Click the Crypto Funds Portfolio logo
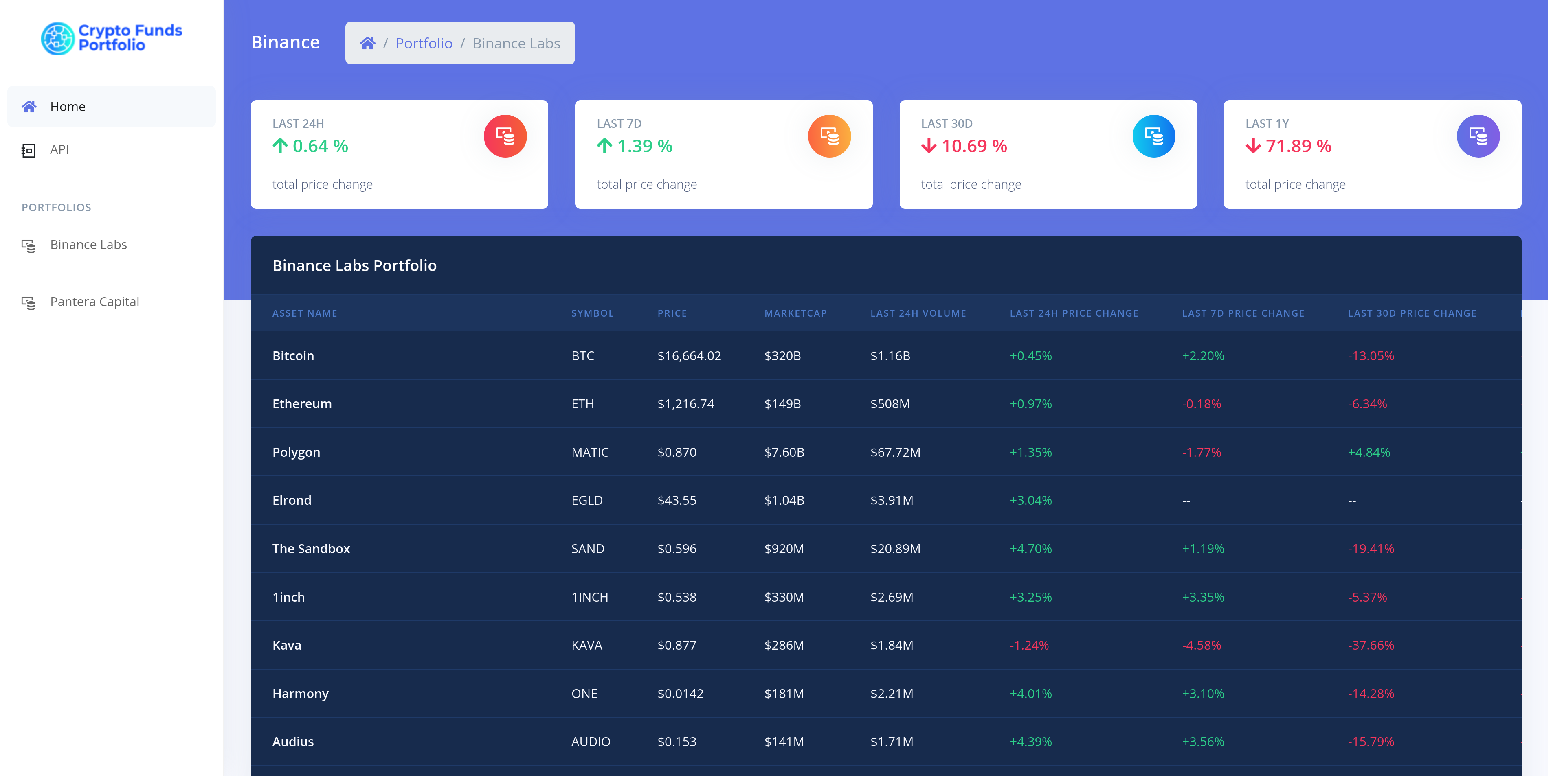Viewport: 1564px width, 784px height. click(x=112, y=37)
